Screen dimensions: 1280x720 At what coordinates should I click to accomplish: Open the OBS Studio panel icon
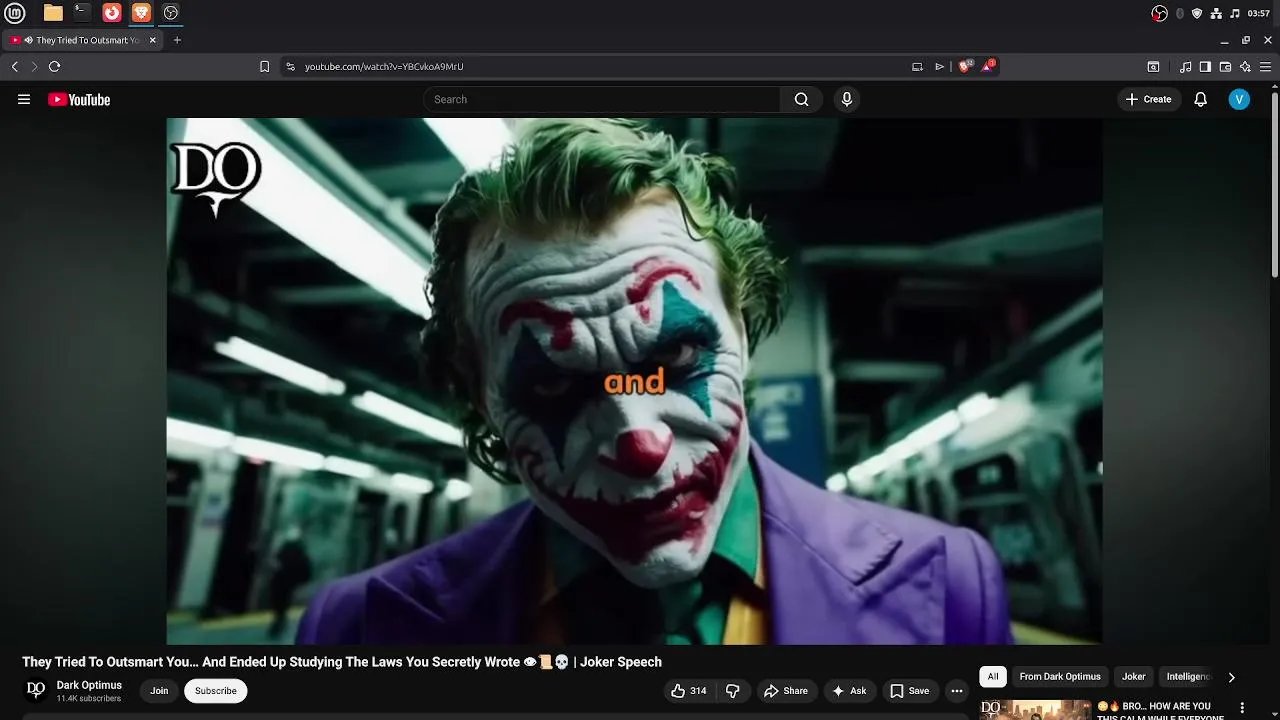coord(171,13)
